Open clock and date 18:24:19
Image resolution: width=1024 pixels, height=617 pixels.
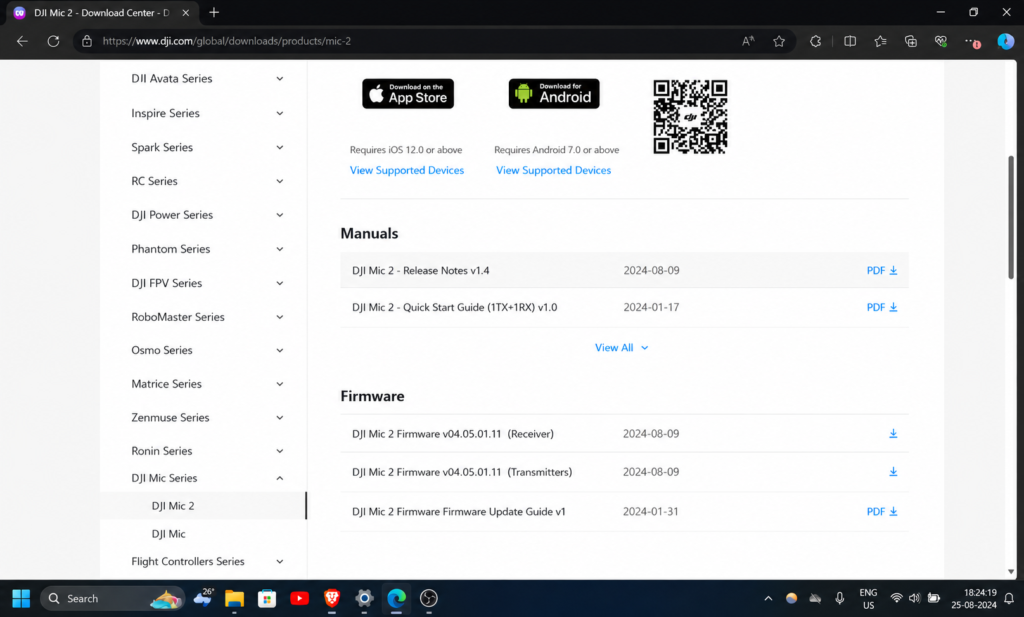974,599
